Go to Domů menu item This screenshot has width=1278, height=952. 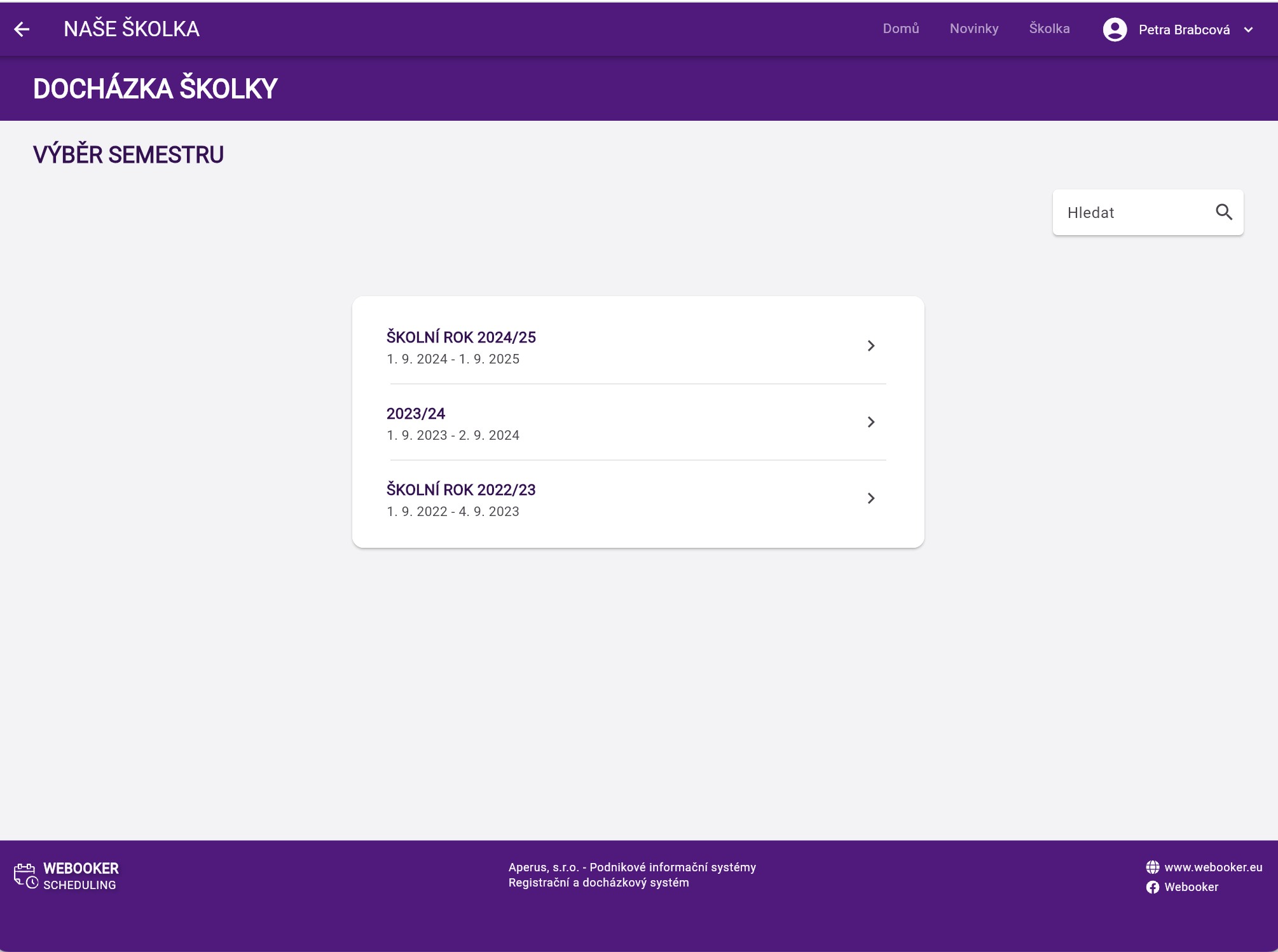(x=900, y=29)
